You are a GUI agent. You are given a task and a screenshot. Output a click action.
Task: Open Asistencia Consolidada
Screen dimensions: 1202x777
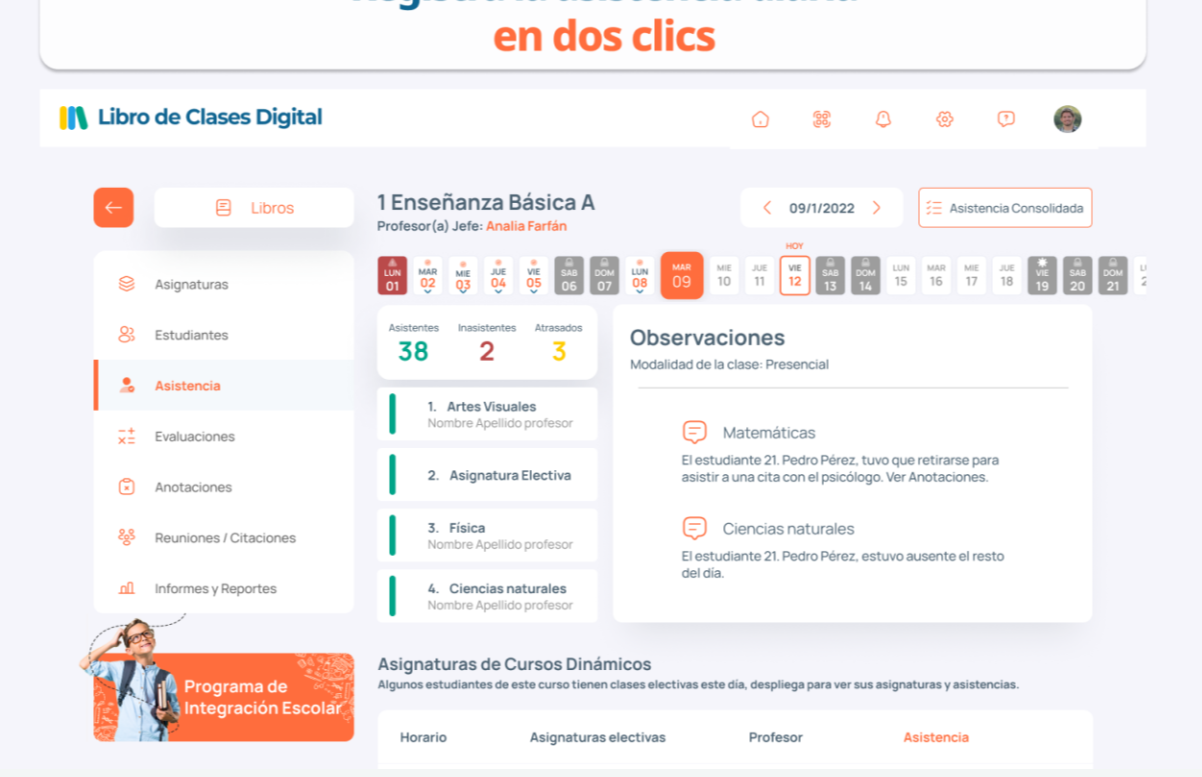[x=1004, y=207]
